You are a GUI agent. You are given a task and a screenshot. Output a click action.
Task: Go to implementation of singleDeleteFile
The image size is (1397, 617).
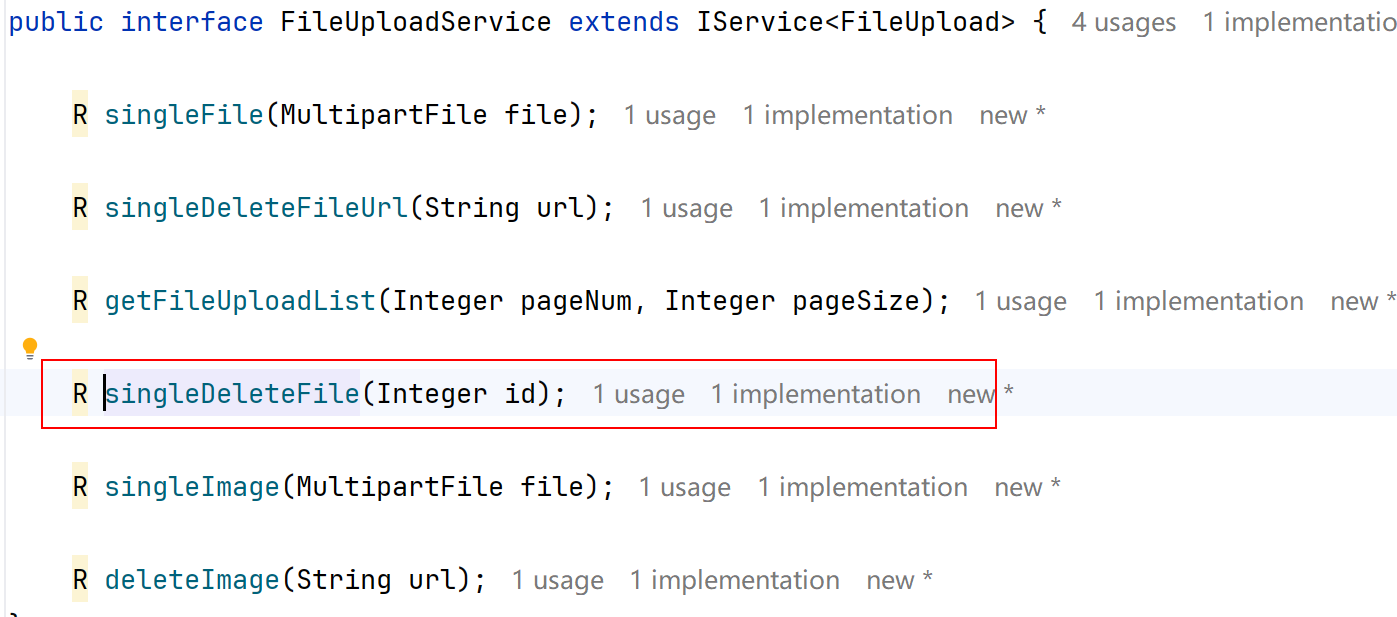[x=815, y=395]
